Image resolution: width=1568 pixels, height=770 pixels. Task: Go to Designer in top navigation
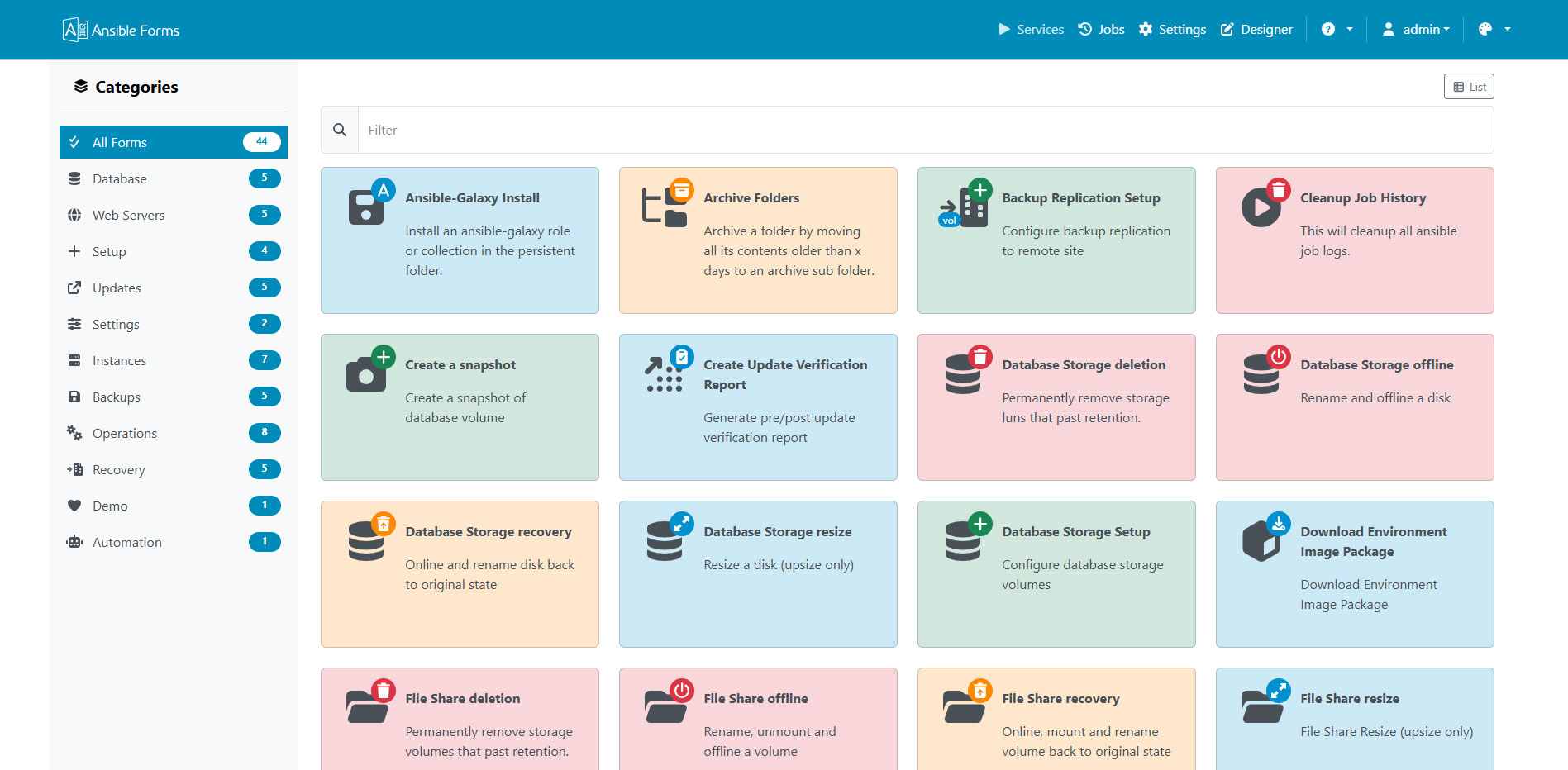coord(1256,30)
